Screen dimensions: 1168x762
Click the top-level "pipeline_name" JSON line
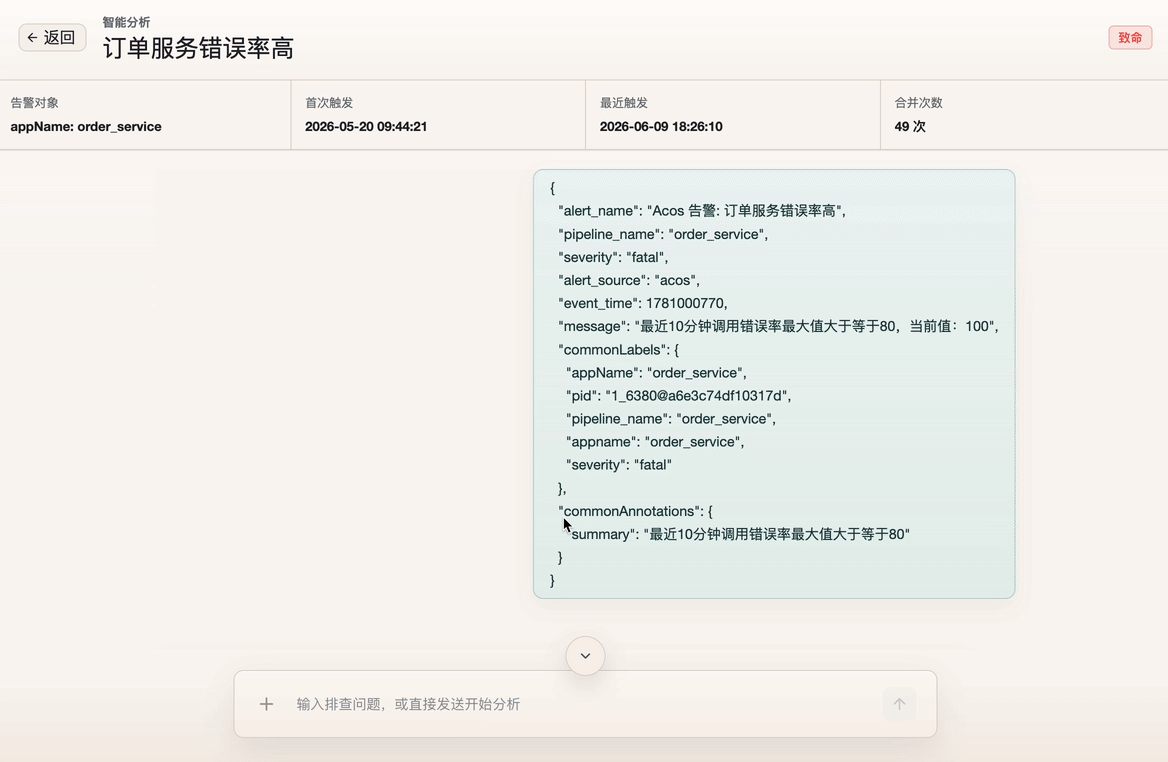(663, 234)
